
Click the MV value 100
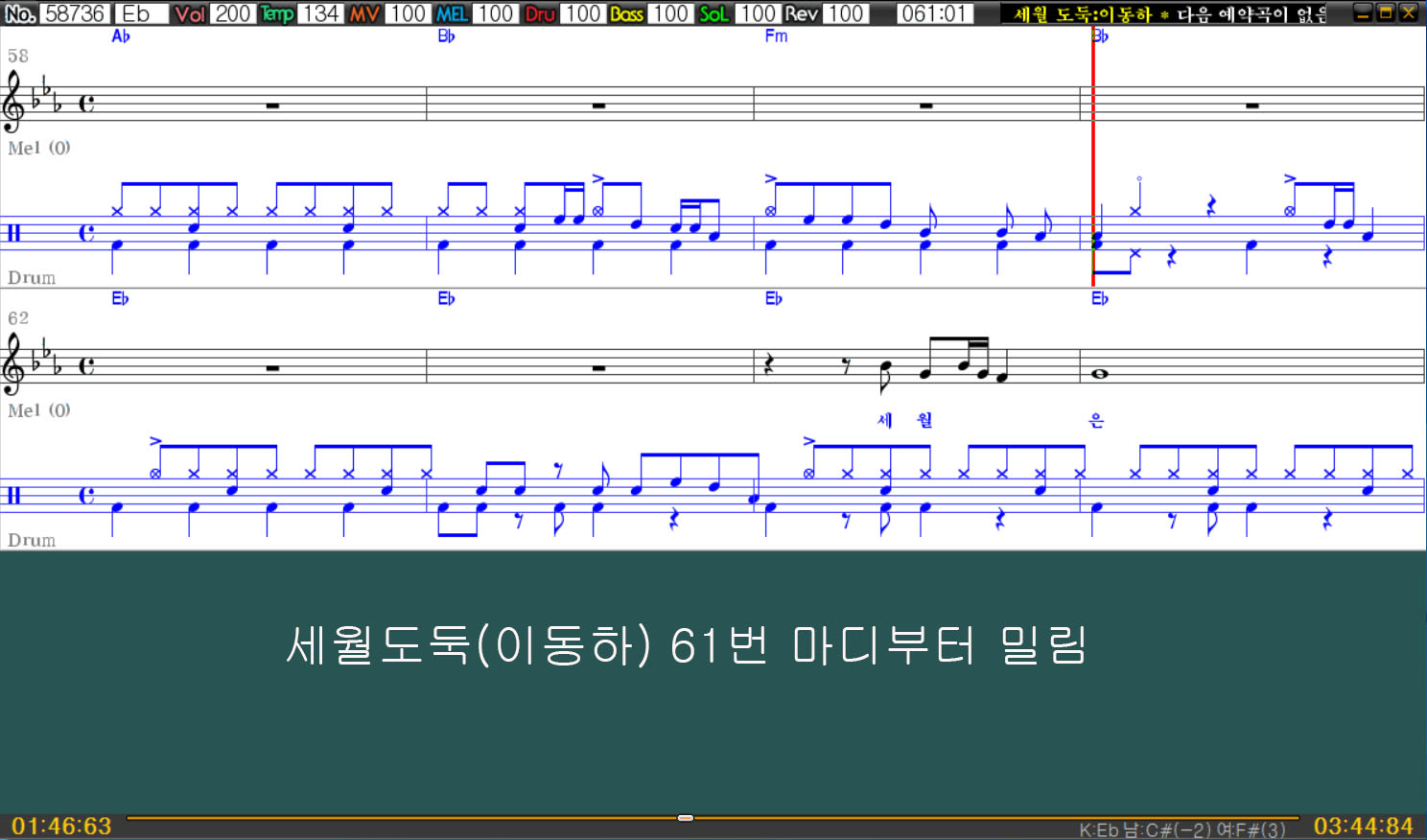coord(408,13)
